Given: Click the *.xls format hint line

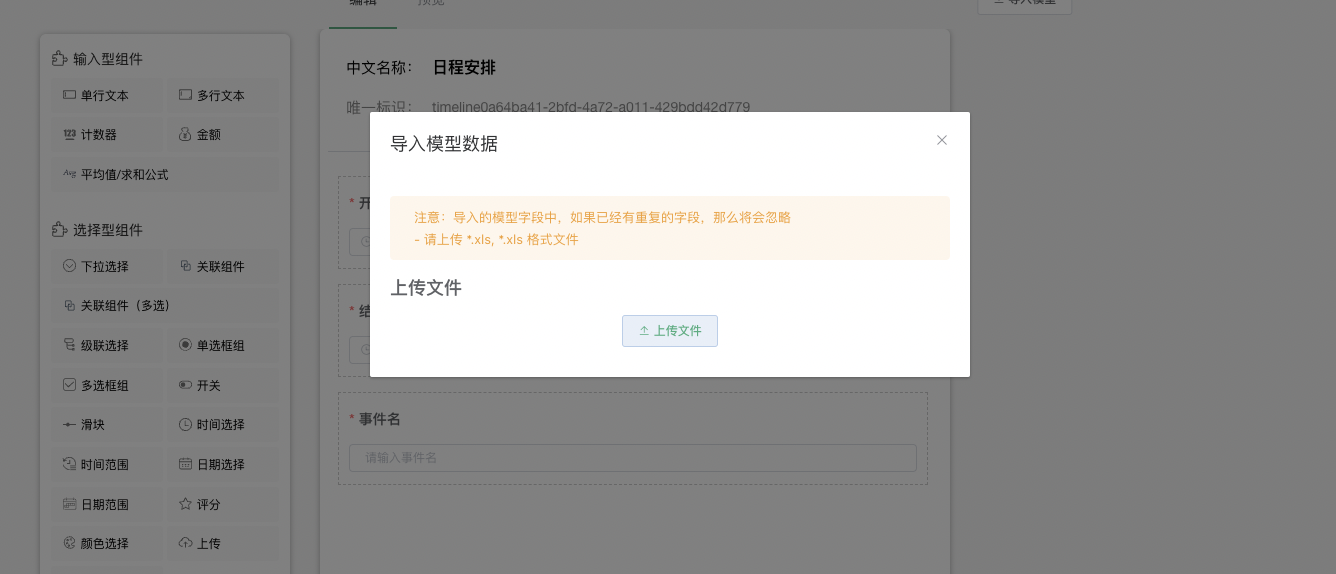Looking at the screenshot, I should click(x=496, y=240).
